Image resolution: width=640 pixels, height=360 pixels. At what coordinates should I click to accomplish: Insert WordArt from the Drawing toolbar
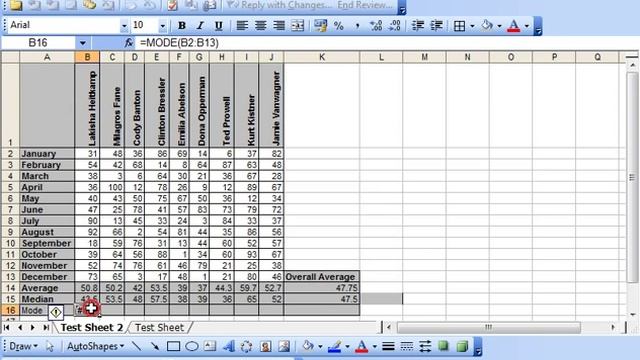[229, 347]
